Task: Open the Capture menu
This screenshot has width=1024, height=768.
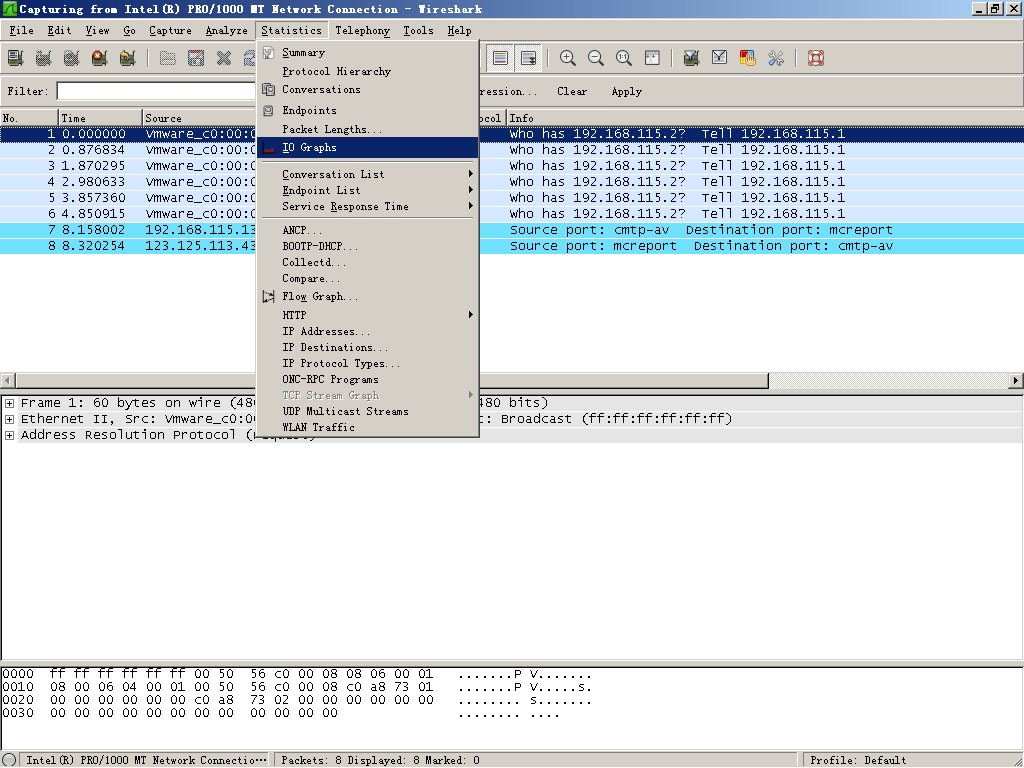Action: [170, 30]
